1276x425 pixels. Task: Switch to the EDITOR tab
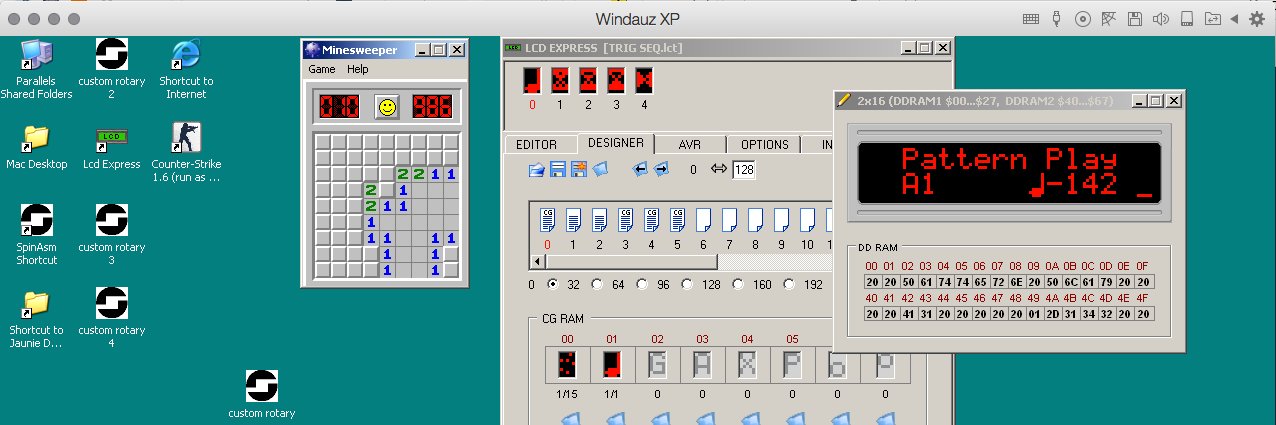537,145
